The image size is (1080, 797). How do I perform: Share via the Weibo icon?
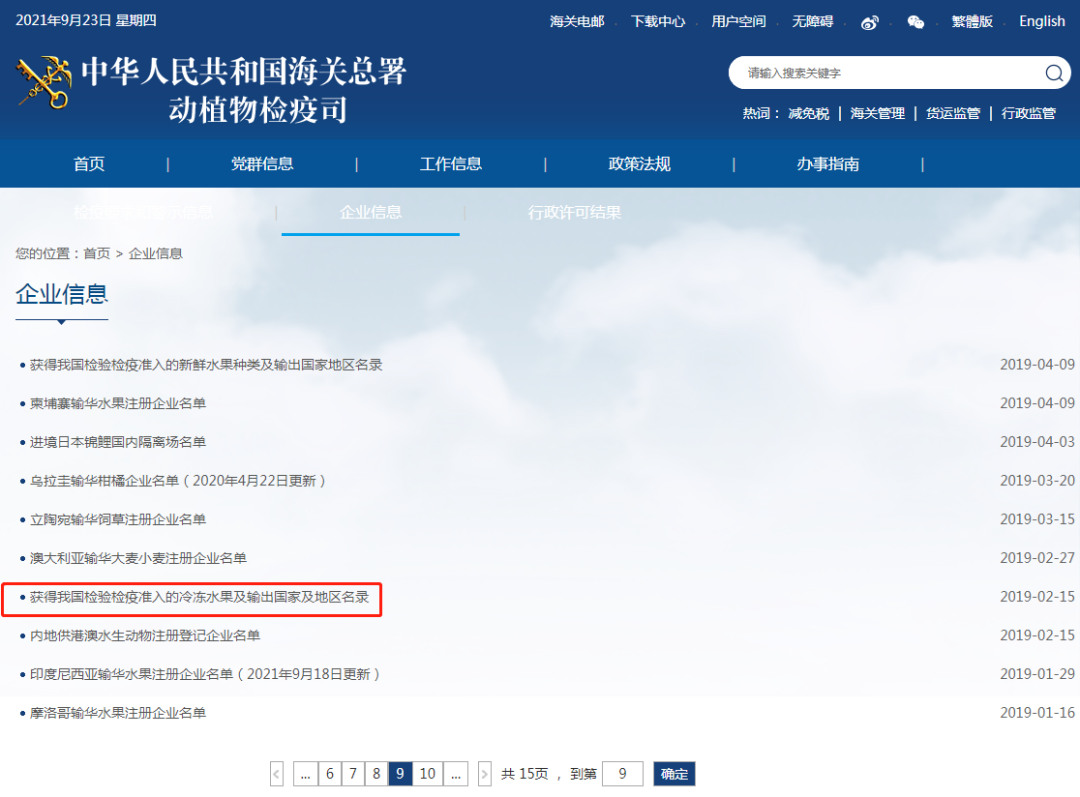[869, 21]
